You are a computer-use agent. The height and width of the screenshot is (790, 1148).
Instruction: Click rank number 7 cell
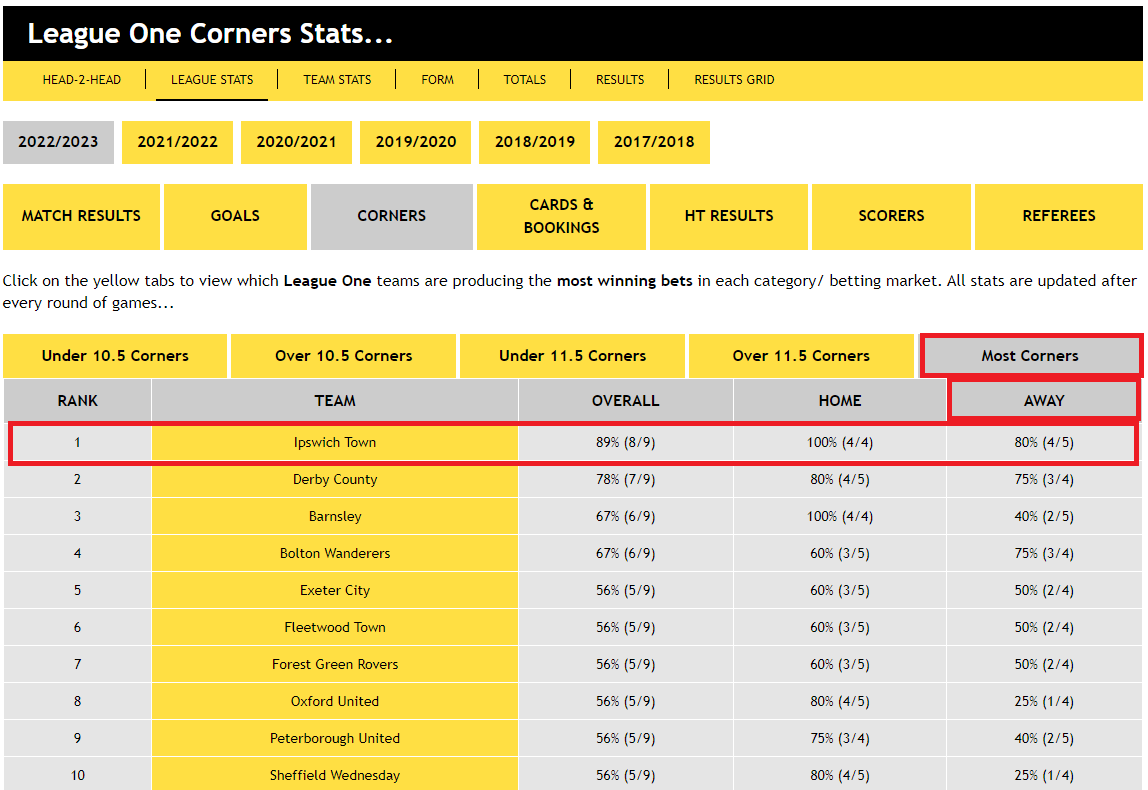[x=78, y=665]
